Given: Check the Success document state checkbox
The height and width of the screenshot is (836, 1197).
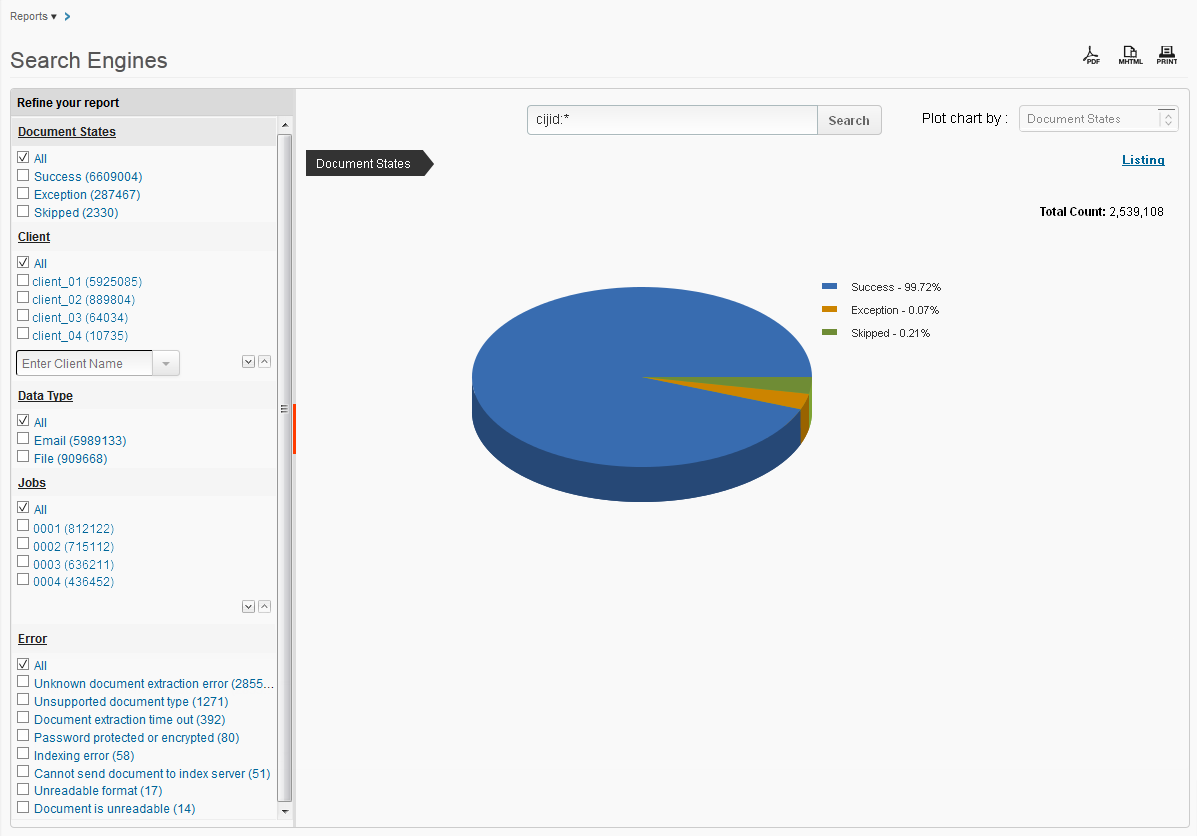Looking at the screenshot, I should [x=23, y=176].
